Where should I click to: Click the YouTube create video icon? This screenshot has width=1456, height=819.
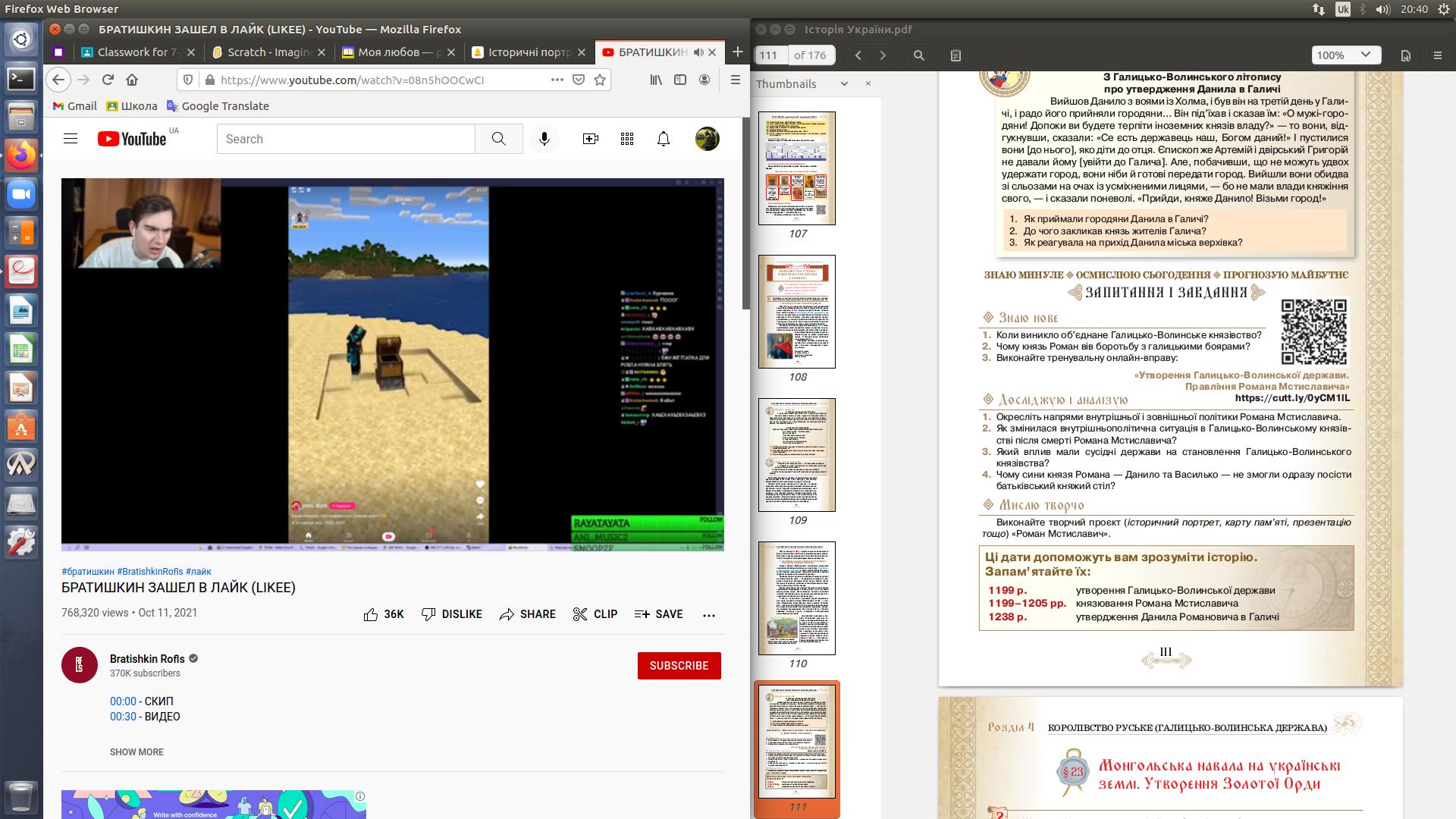pyautogui.click(x=590, y=139)
